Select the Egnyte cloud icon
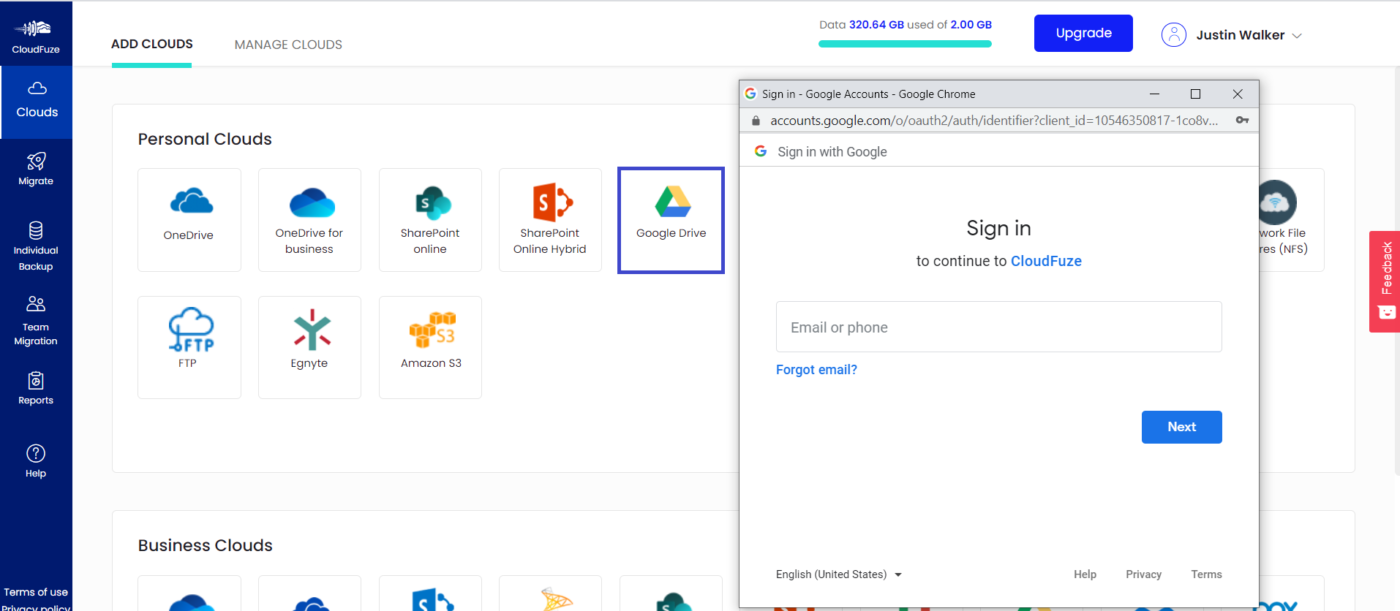 pos(309,346)
